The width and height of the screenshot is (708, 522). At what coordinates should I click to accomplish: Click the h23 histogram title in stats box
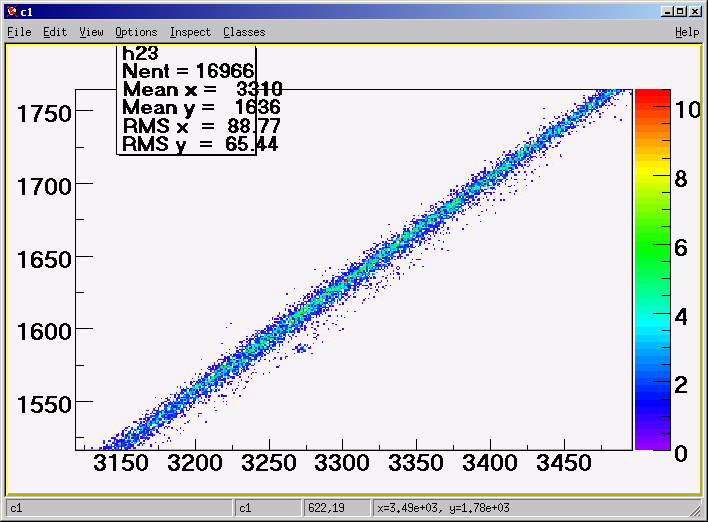[140, 53]
